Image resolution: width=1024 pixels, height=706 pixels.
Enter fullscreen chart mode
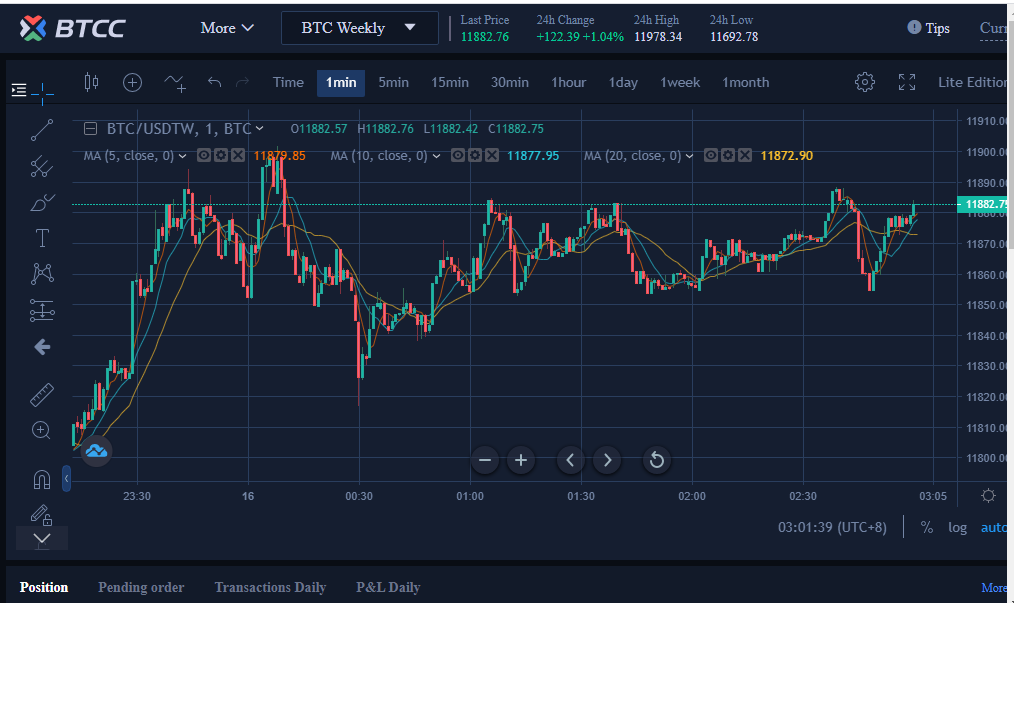(x=906, y=82)
